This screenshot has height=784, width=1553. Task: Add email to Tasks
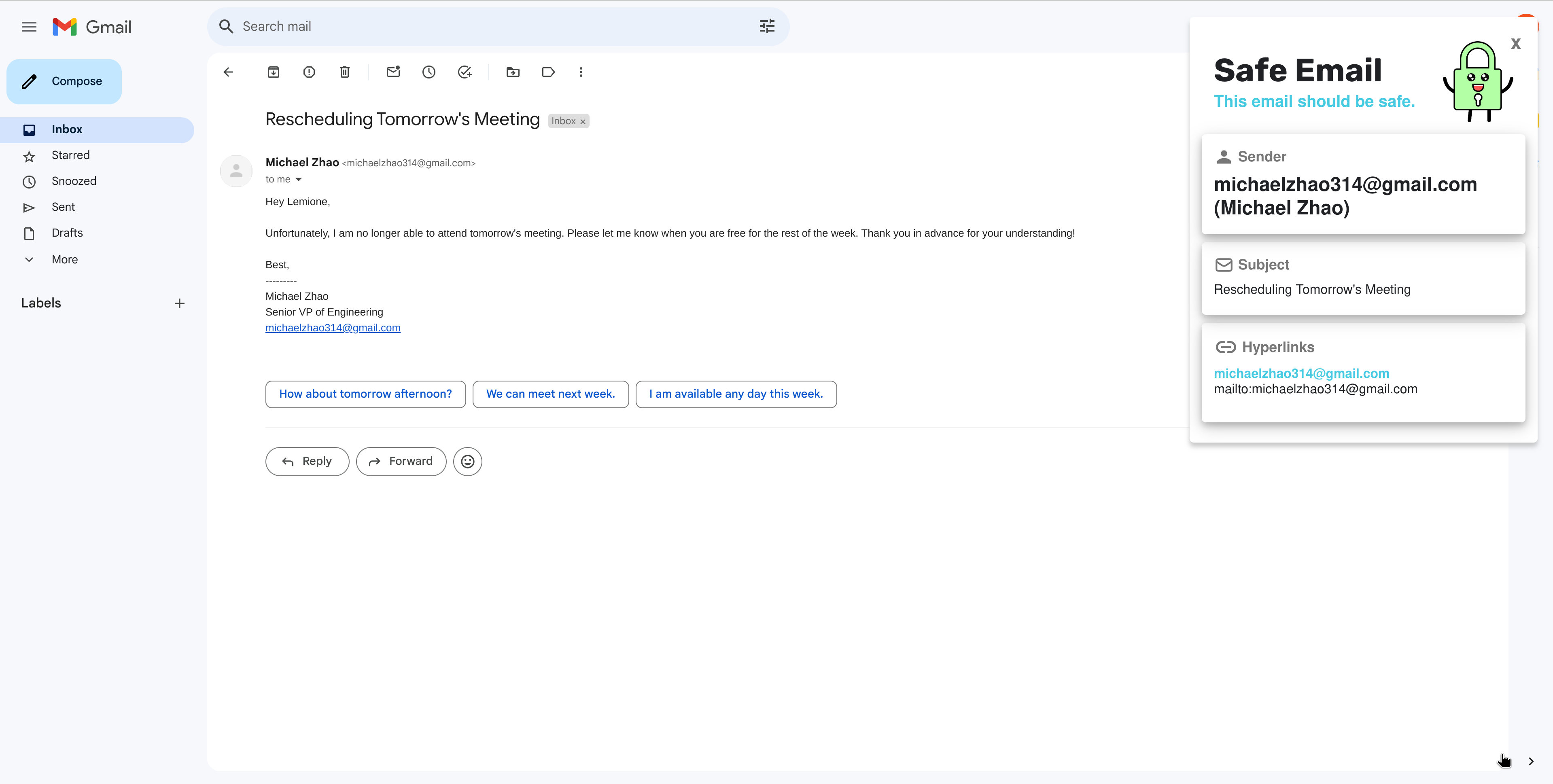point(464,72)
